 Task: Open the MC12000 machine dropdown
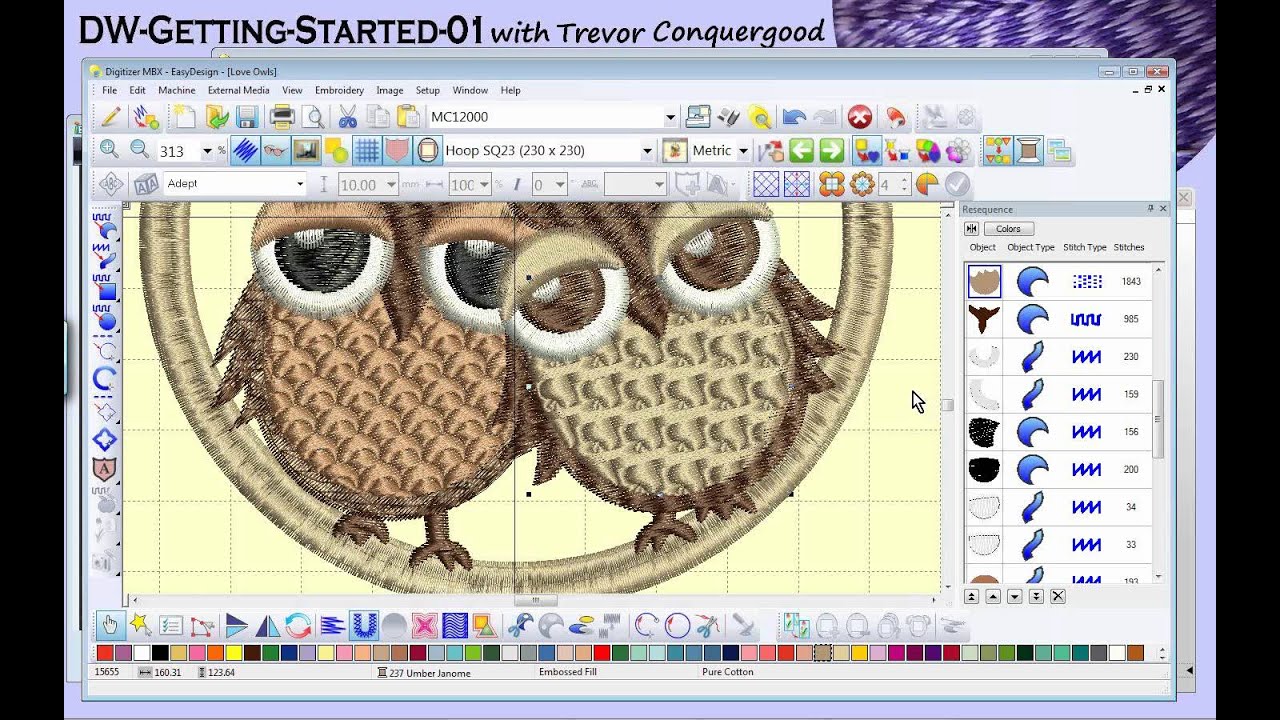(671, 118)
